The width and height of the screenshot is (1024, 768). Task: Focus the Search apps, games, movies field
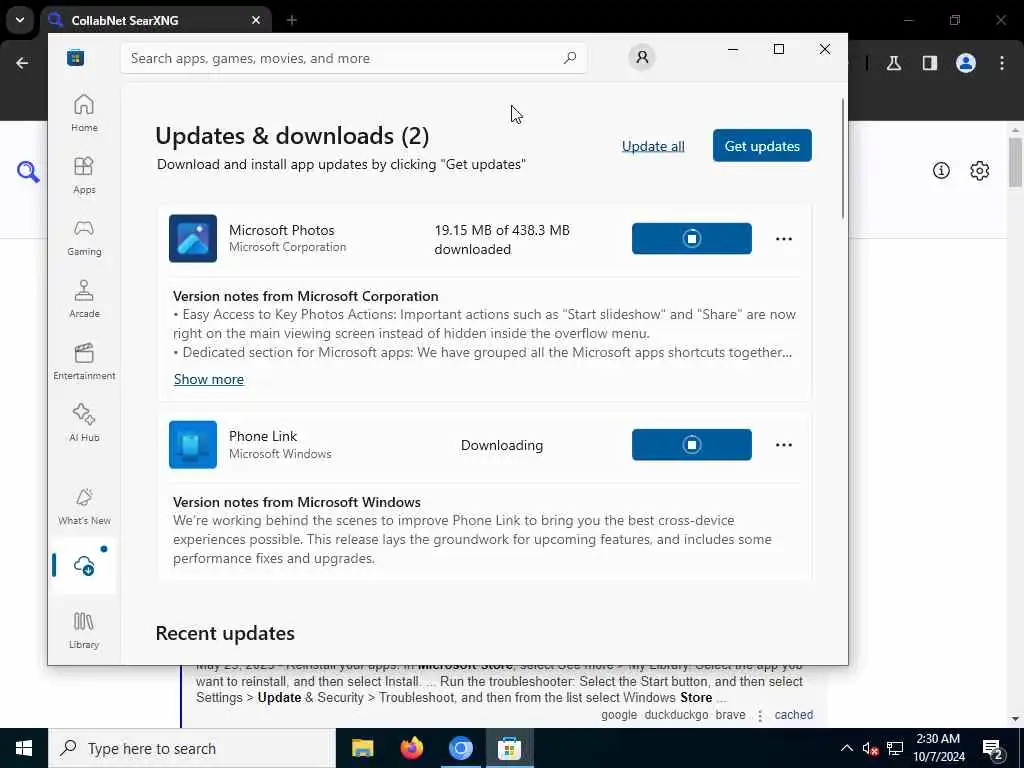coord(353,58)
